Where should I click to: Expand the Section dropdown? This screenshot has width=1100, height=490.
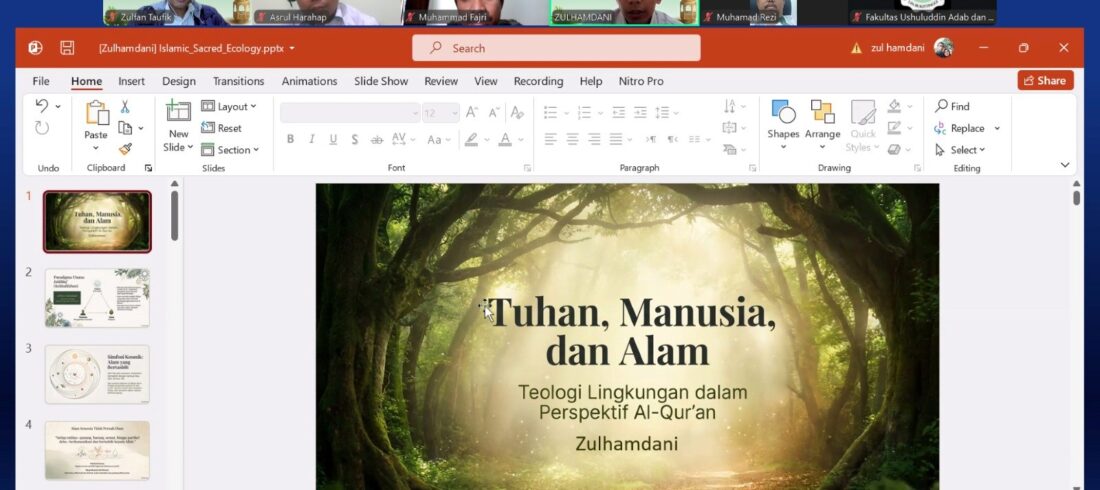230,150
